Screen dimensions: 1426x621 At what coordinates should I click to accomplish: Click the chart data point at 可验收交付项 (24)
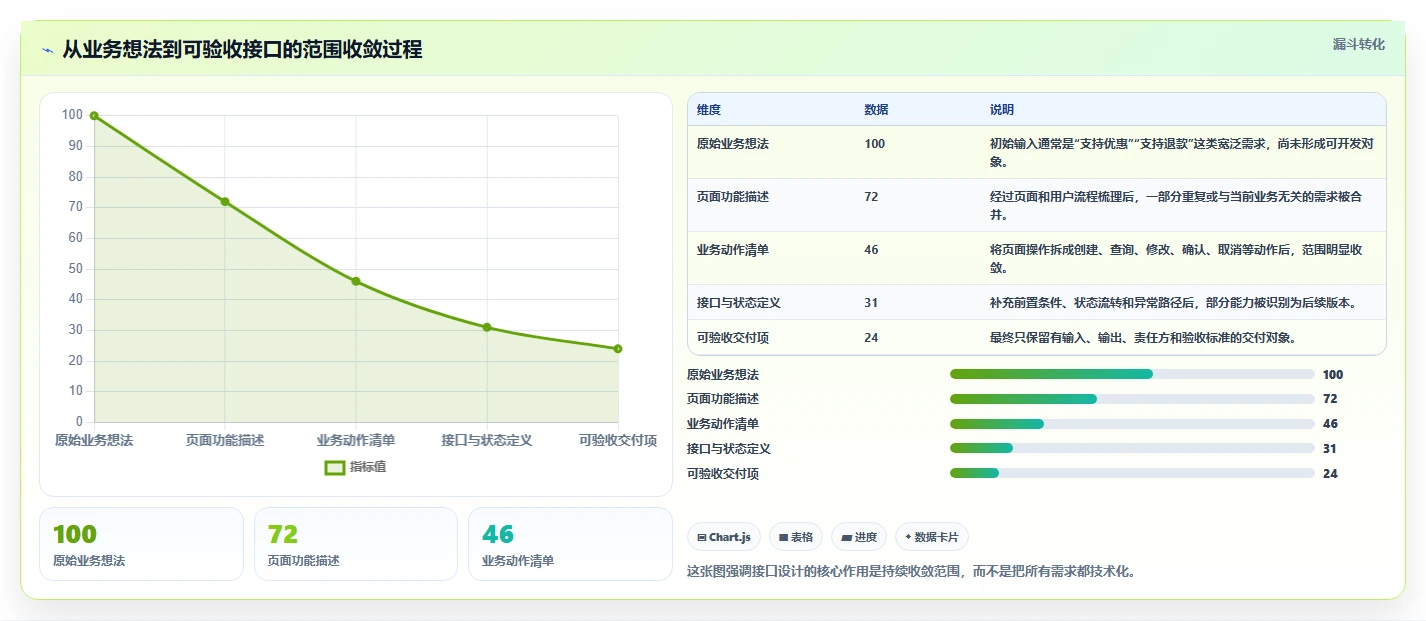(x=618, y=349)
